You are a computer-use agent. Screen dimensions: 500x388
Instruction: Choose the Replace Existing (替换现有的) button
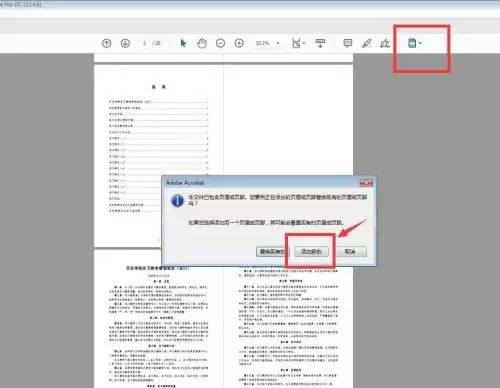(x=272, y=251)
